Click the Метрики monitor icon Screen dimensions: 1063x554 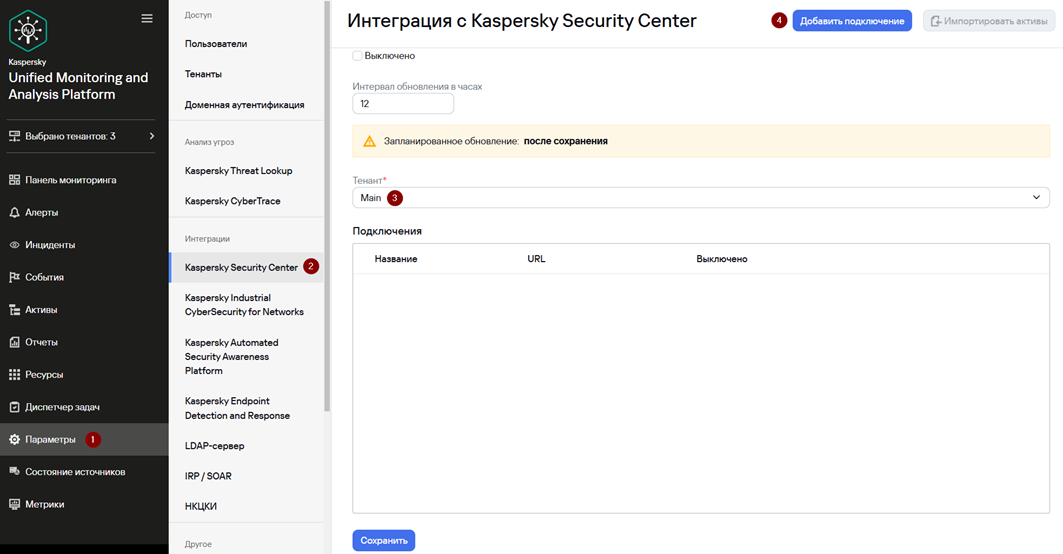tap(14, 504)
